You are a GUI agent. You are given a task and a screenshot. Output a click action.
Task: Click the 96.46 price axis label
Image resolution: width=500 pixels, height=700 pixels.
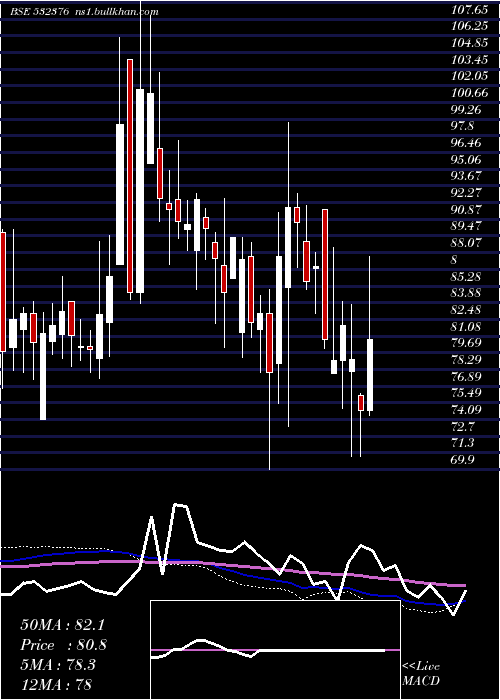(x=466, y=143)
